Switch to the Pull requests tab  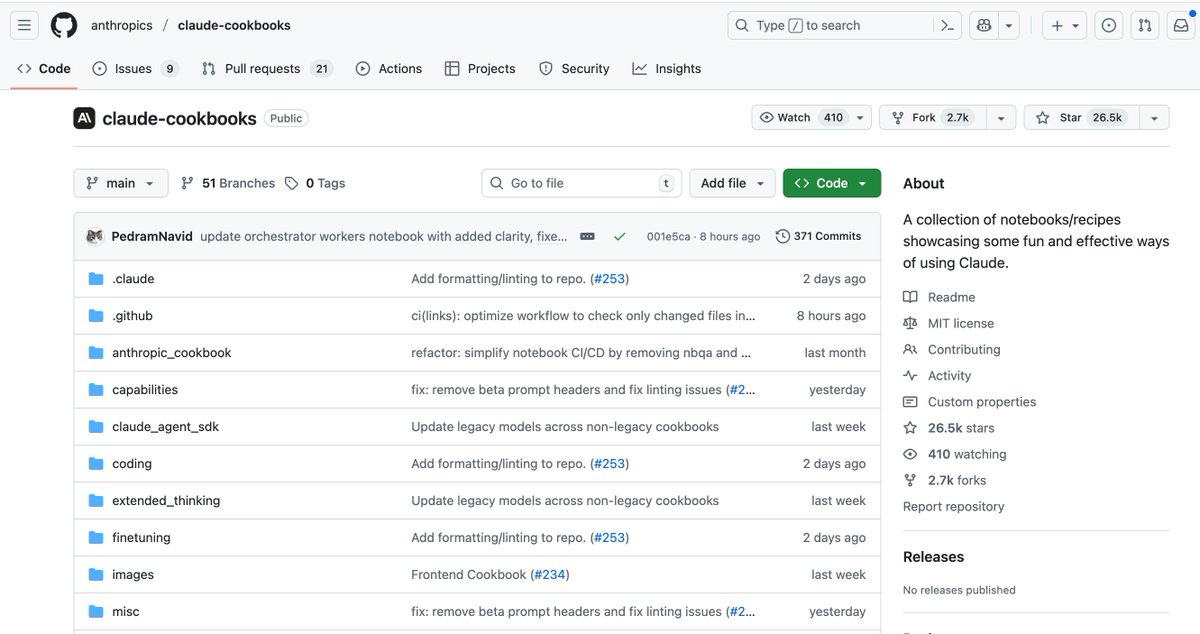coord(267,68)
